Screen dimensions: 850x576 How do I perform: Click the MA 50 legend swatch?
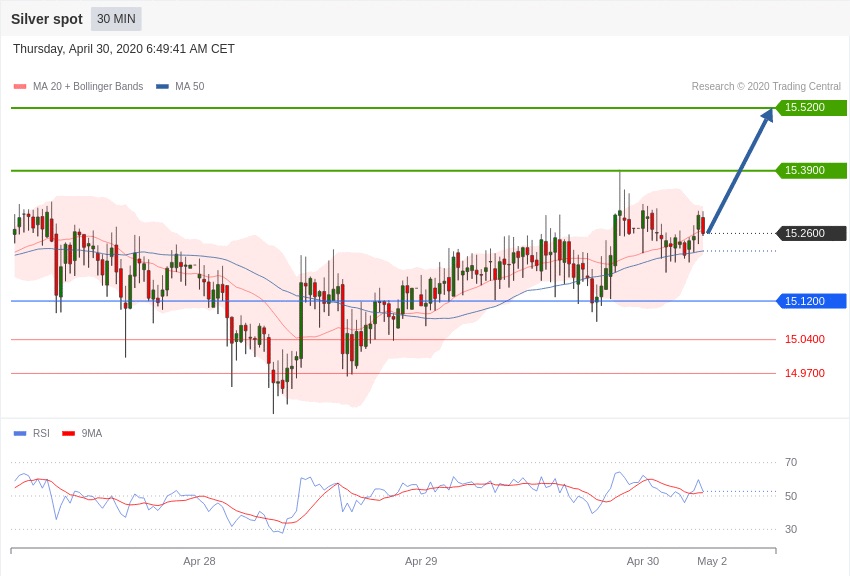[162, 87]
